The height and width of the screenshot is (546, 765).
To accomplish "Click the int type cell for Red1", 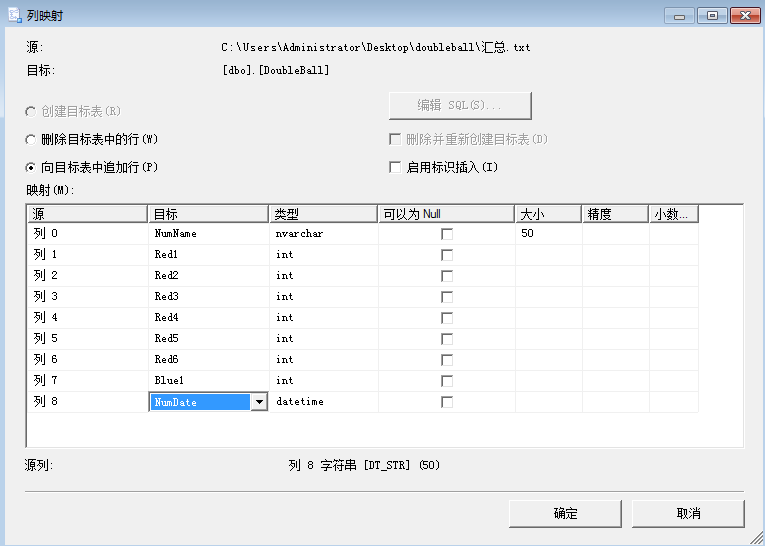I will (324, 255).
